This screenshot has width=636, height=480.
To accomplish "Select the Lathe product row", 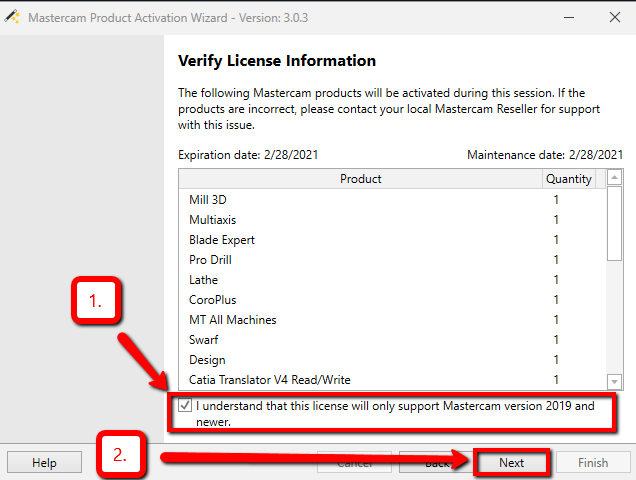I will [392, 280].
